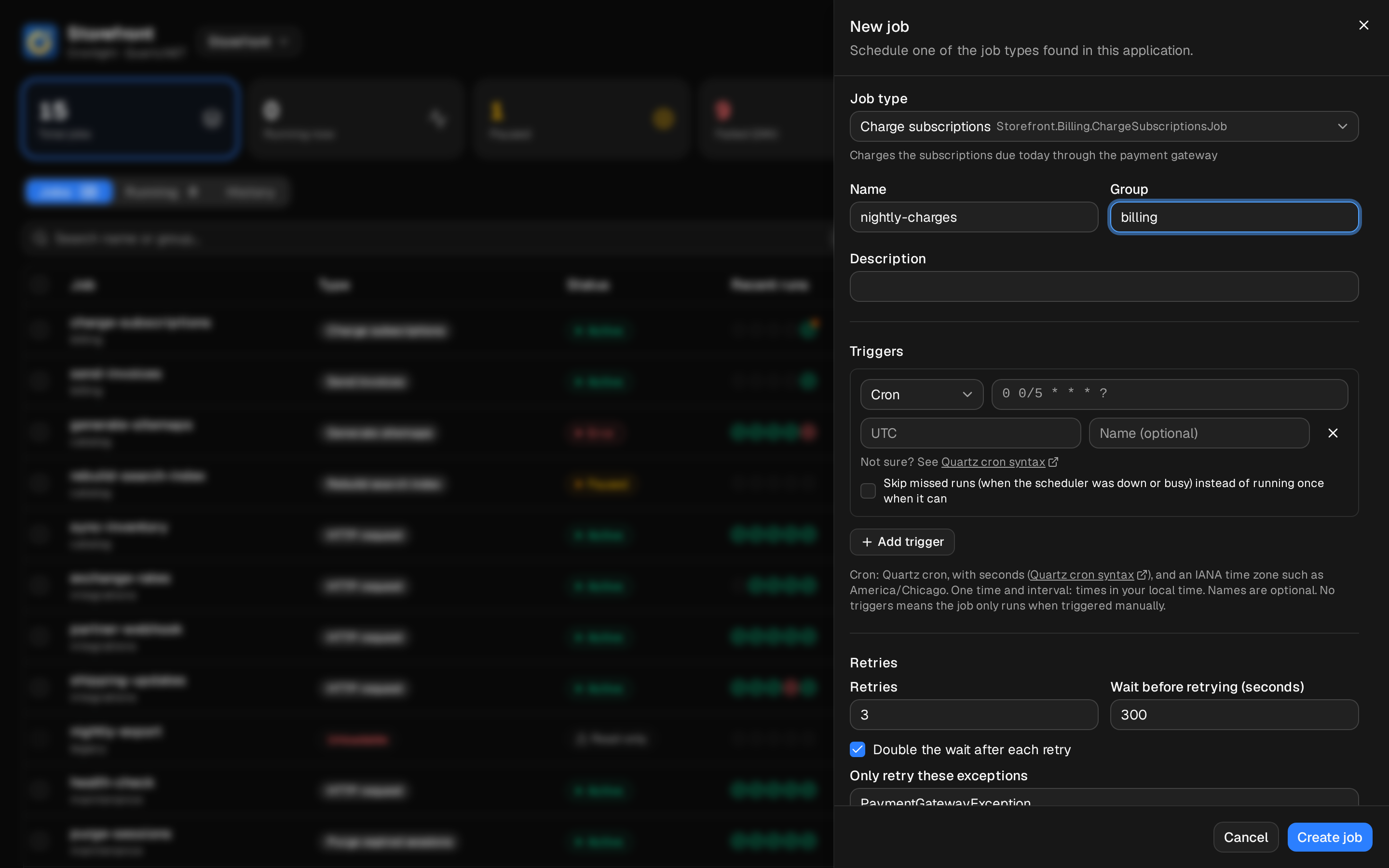Close the New job panel
The image size is (1389, 868).
pyautogui.click(x=1364, y=25)
